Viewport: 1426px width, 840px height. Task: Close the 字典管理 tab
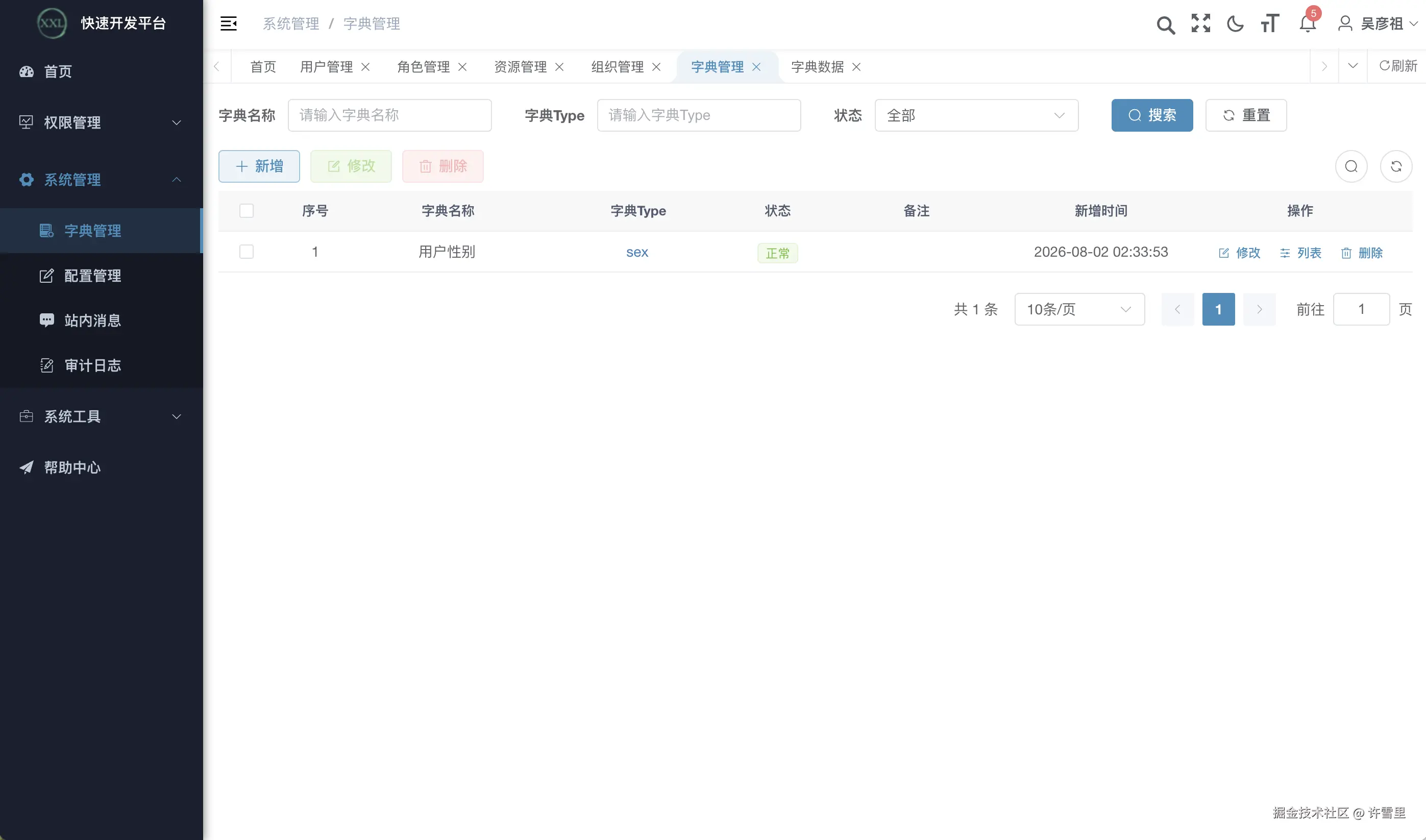click(756, 67)
